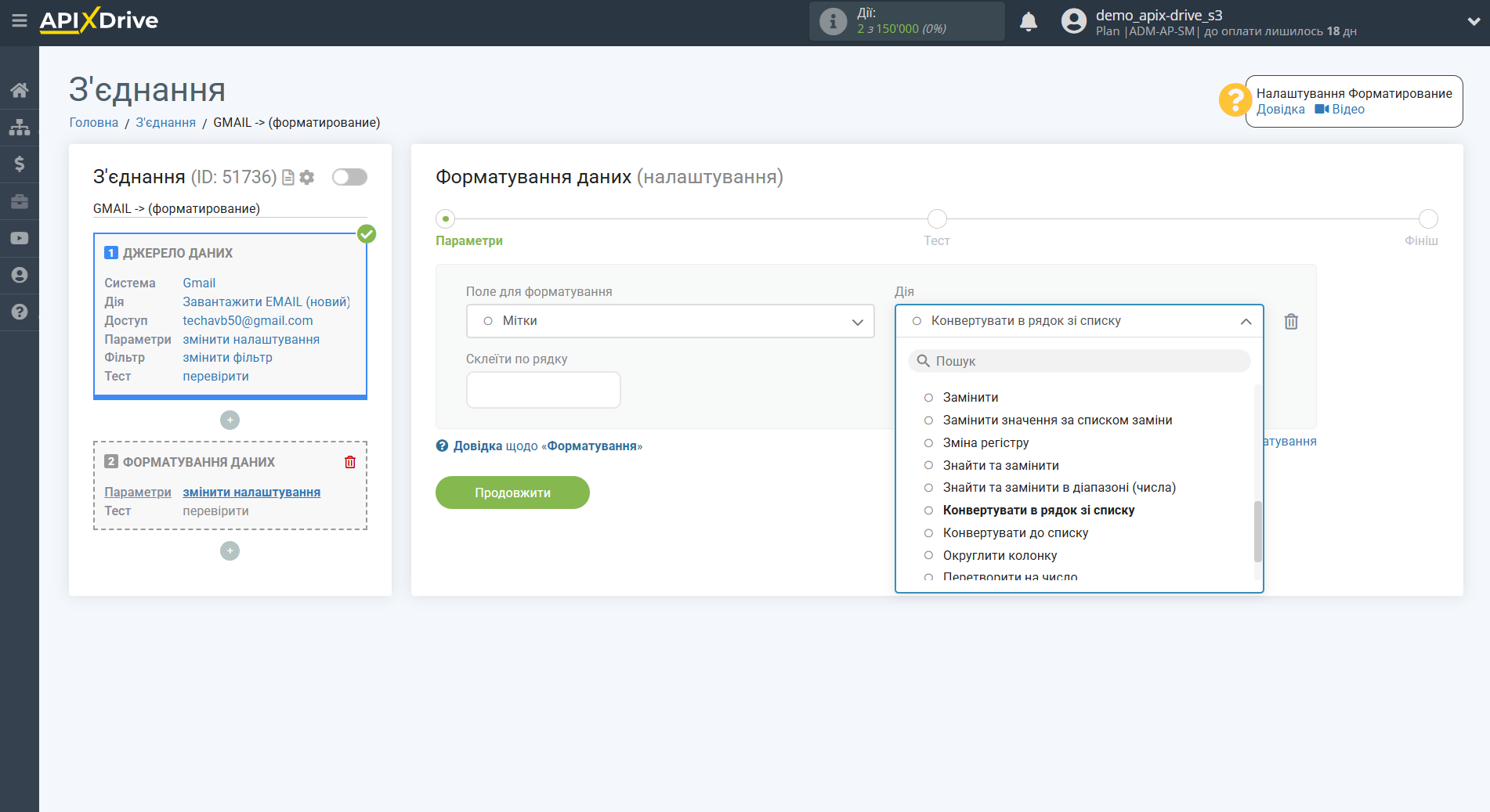Click formatting block перевірити link
Screen dimensions: 1490x812
click(215, 511)
